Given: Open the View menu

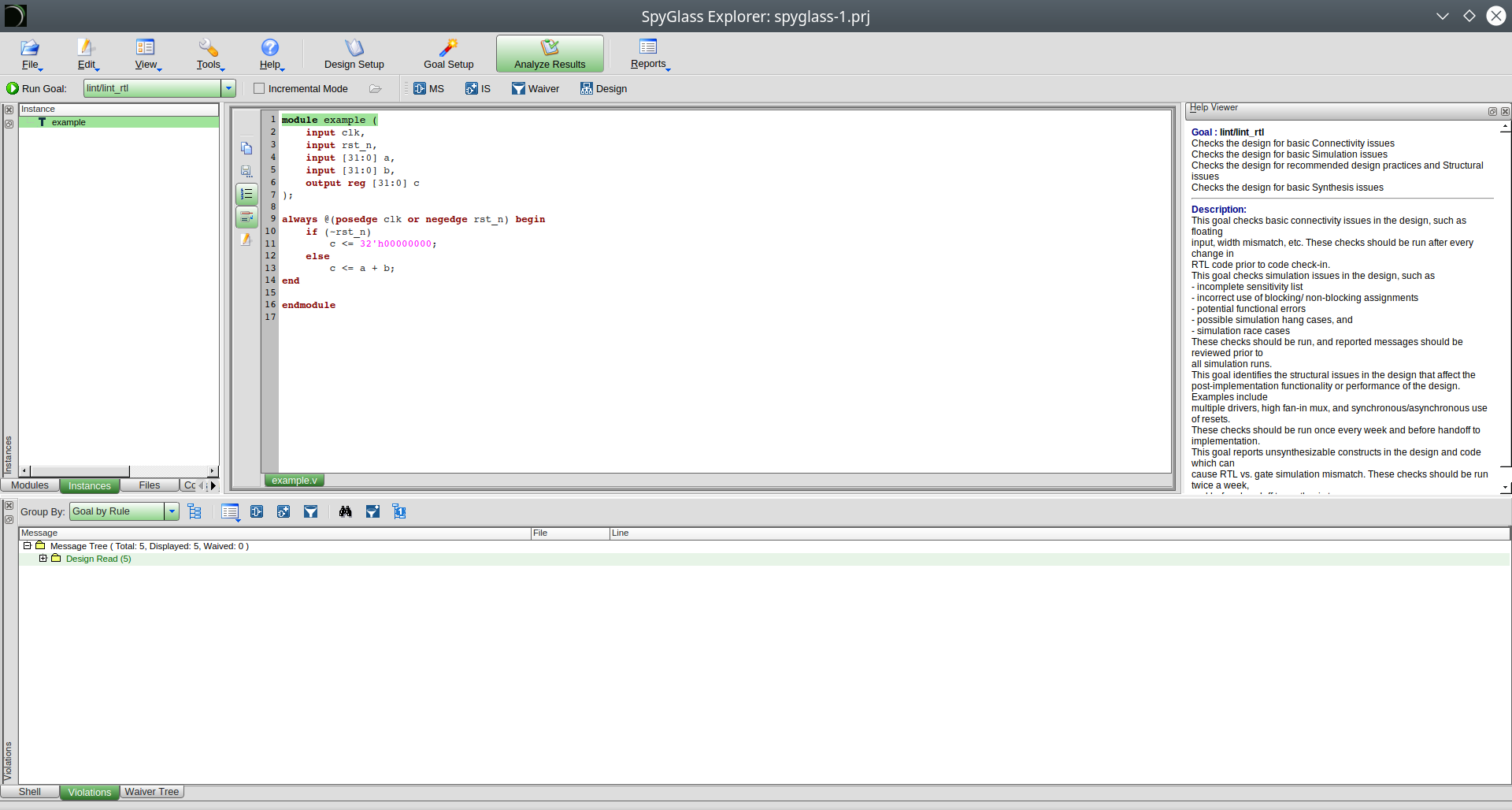Looking at the screenshot, I should (146, 54).
